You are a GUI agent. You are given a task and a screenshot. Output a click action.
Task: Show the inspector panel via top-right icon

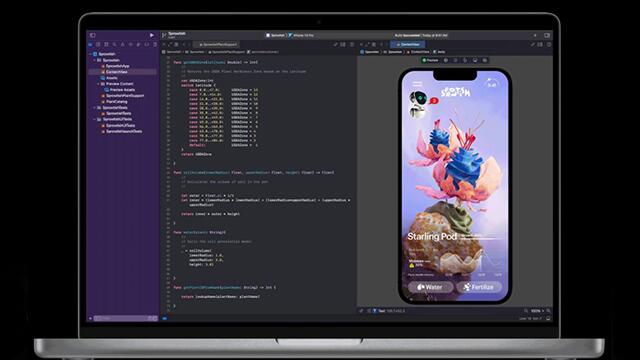pyautogui.click(x=547, y=36)
